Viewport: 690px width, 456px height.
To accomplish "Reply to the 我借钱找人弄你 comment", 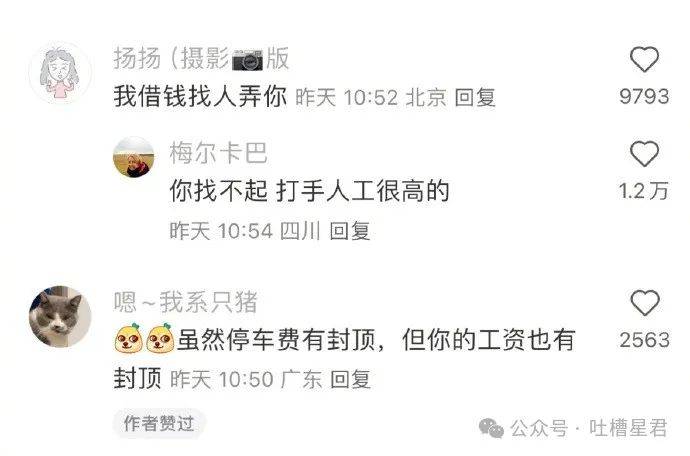I will (x=475, y=97).
